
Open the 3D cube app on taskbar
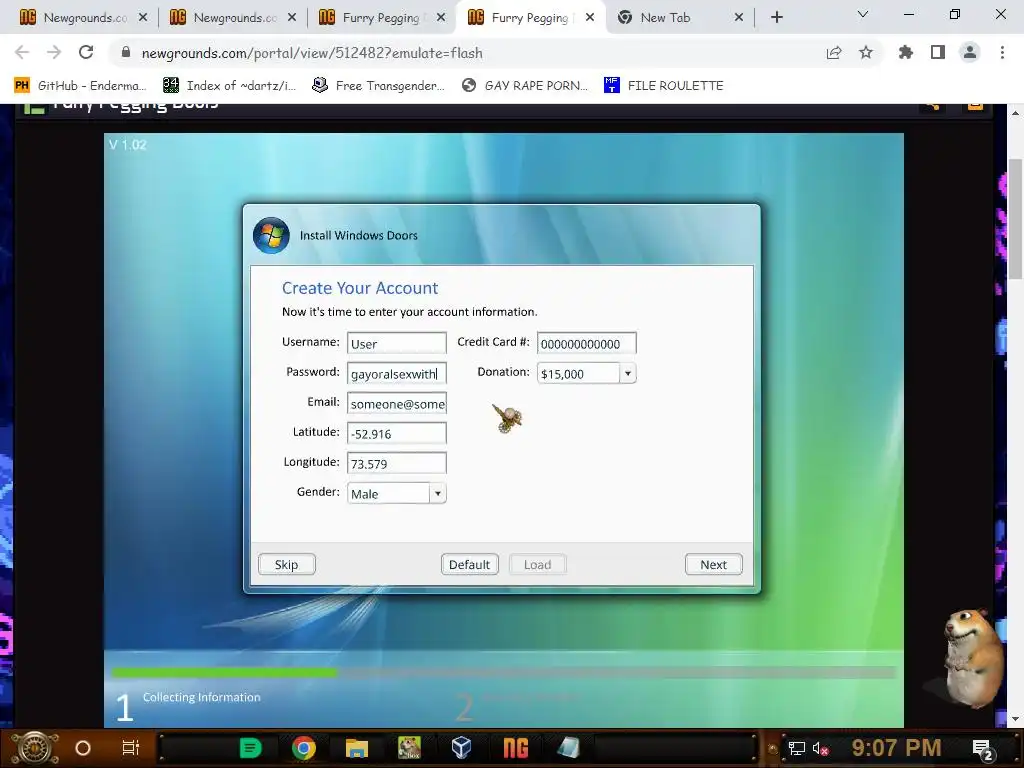[x=462, y=748]
